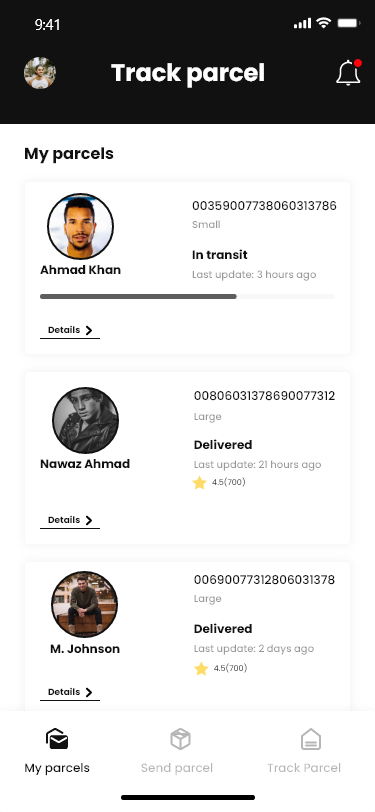Switch to the Send parcel tab label
Image resolution: width=375 pixels, height=812 pixels.
point(177,768)
